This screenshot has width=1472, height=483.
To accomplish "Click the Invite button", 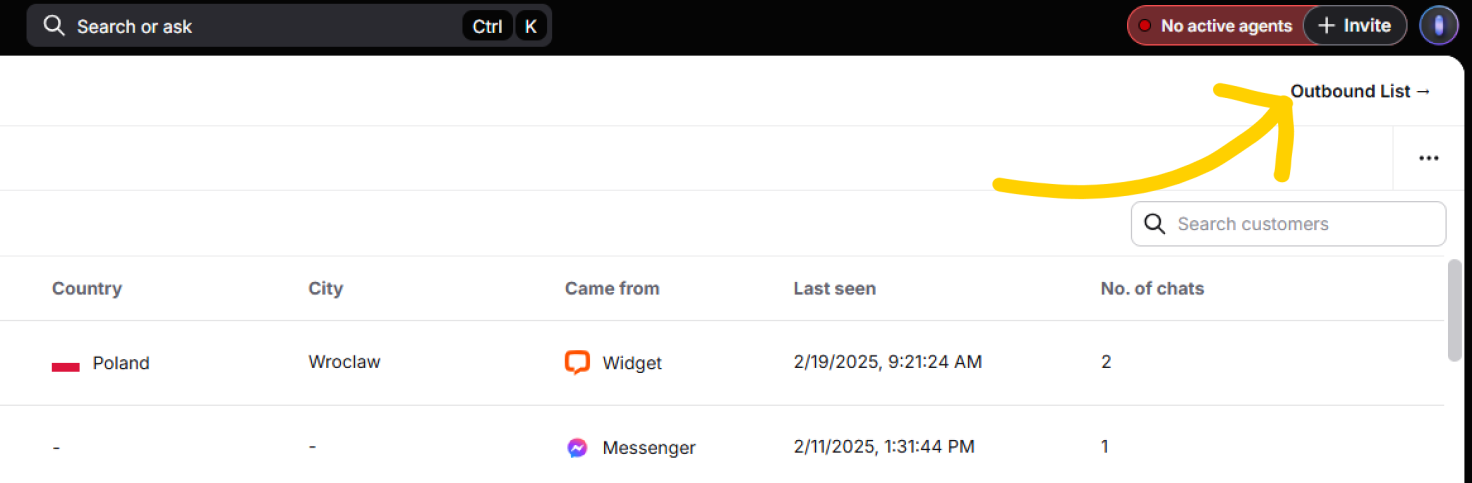I will [1355, 26].
